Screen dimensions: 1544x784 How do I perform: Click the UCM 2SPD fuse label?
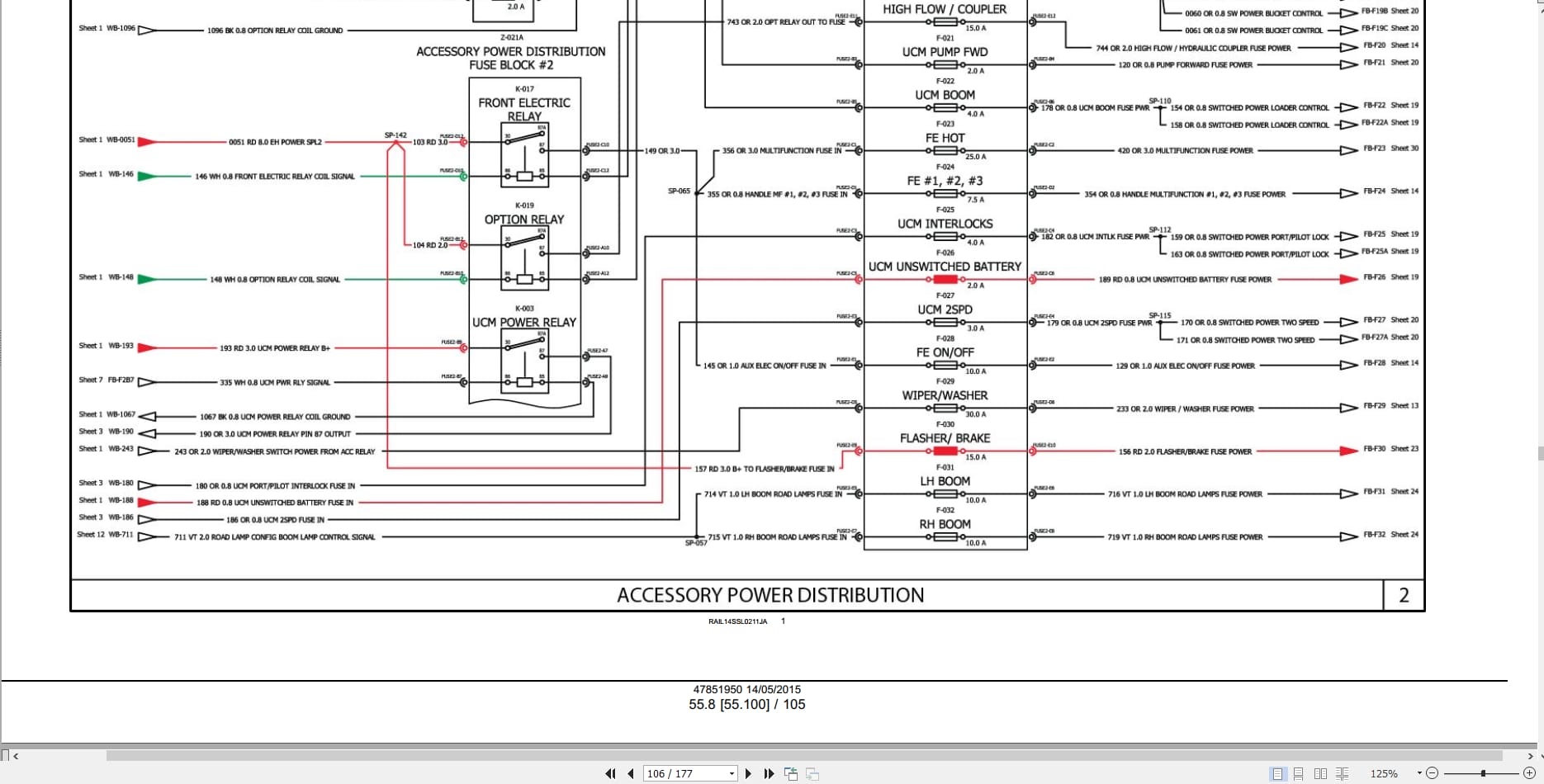[x=945, y=309]
